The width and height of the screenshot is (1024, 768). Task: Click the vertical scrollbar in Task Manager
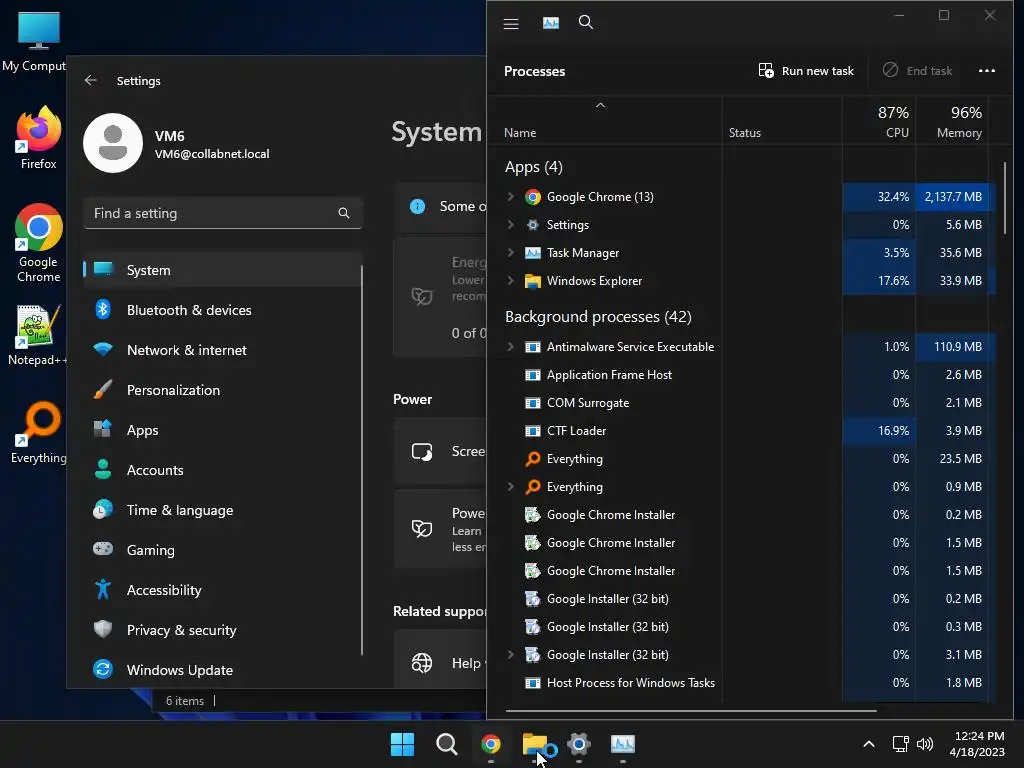[x=1004, y=198]
